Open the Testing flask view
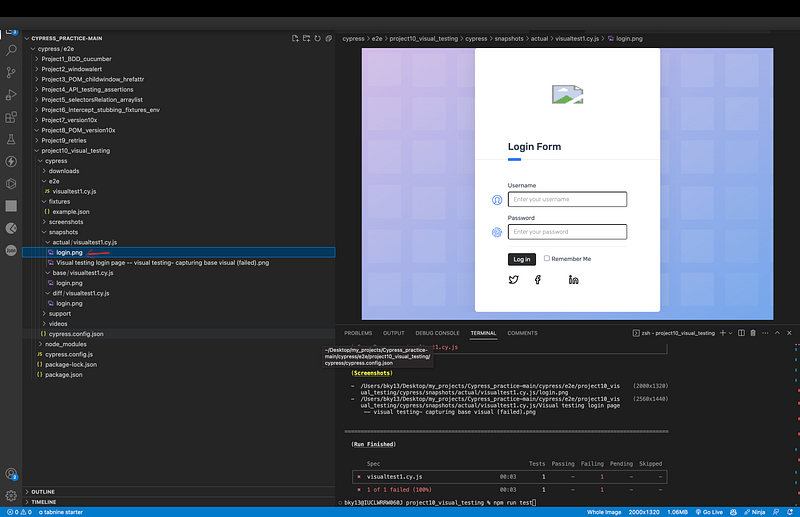This screenshot has height=517, width=800. 11,139
